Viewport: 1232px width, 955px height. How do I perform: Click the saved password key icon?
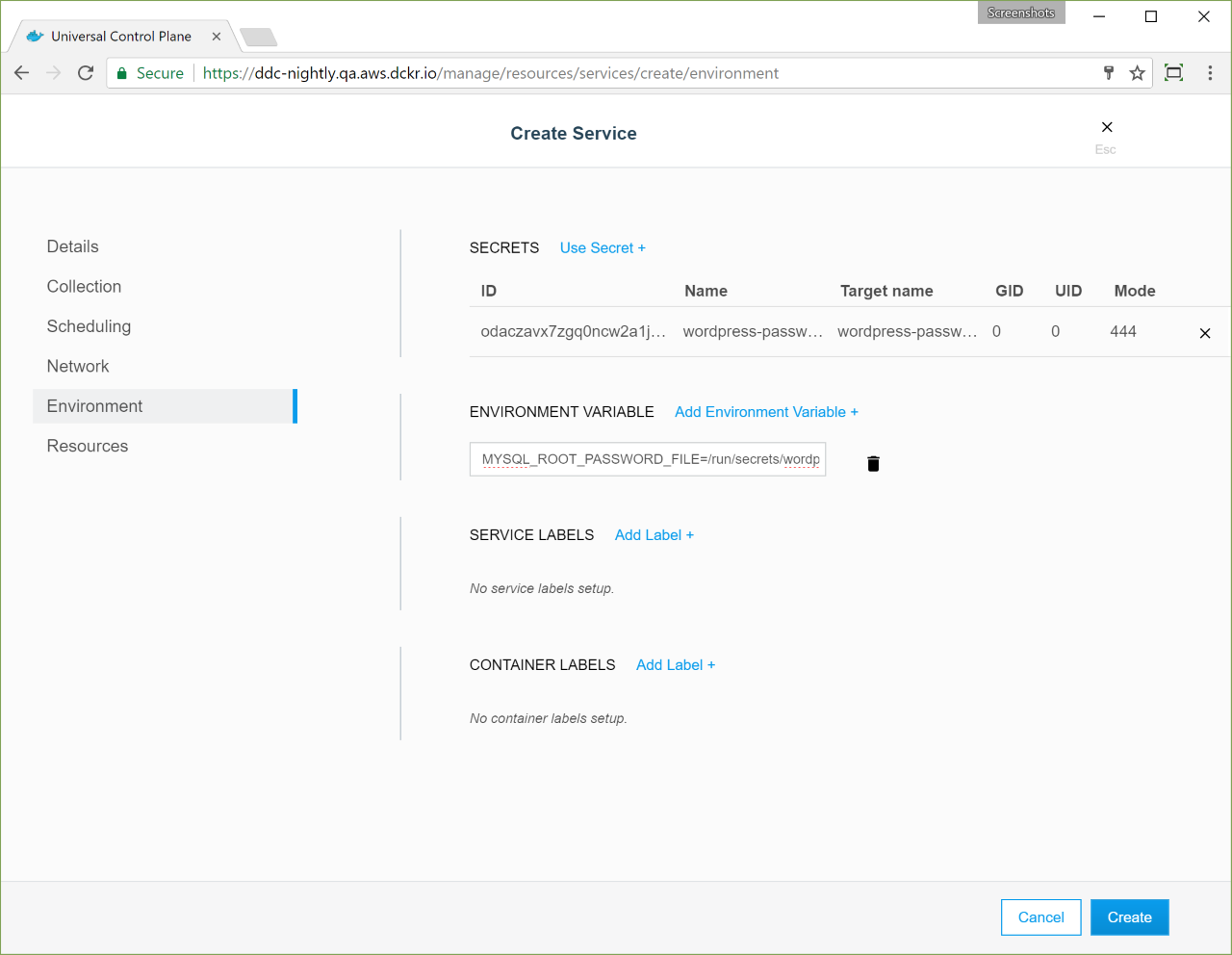(x=1109, y=73)
